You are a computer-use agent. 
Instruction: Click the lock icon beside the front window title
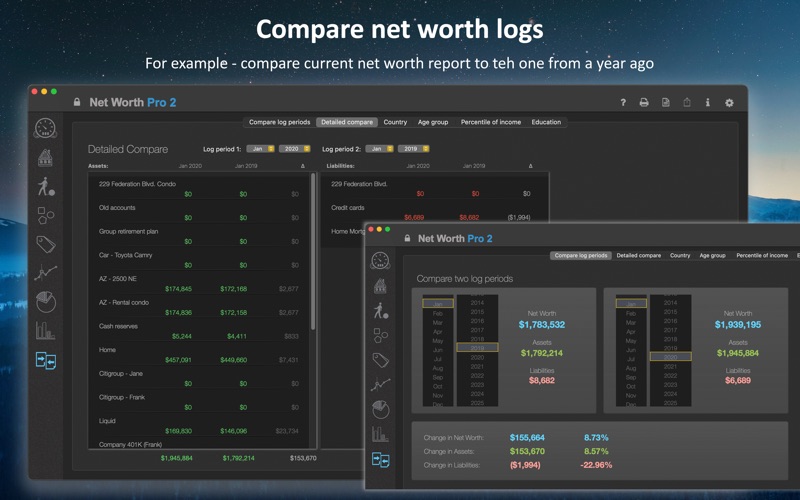pos(407,238)
